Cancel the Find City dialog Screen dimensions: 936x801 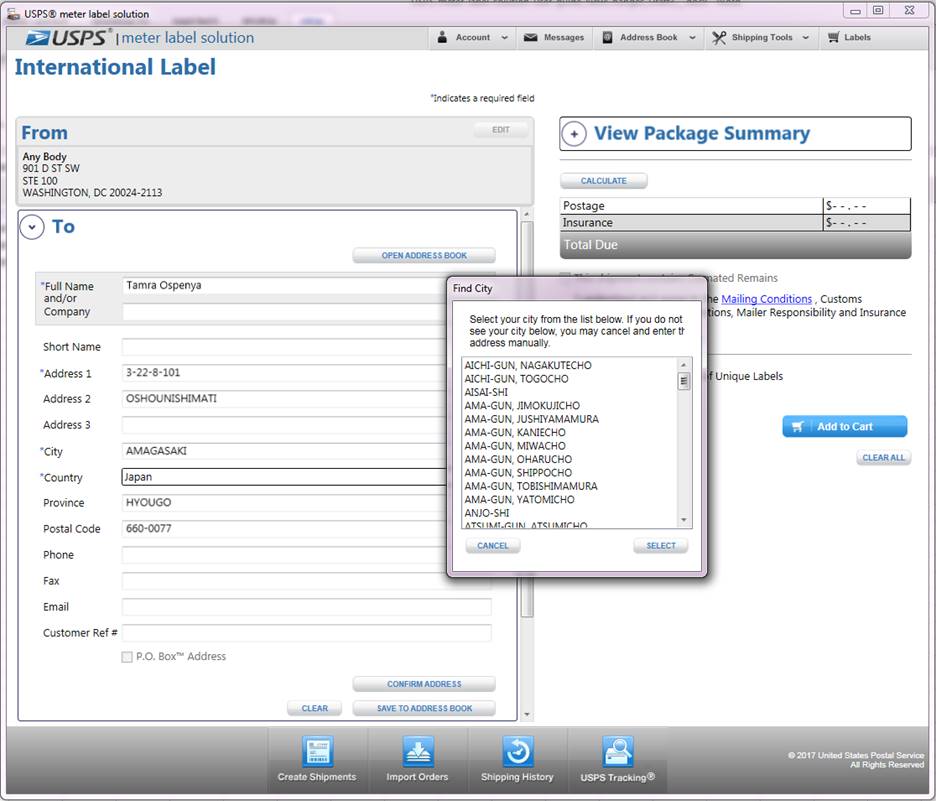pos(493,546)
